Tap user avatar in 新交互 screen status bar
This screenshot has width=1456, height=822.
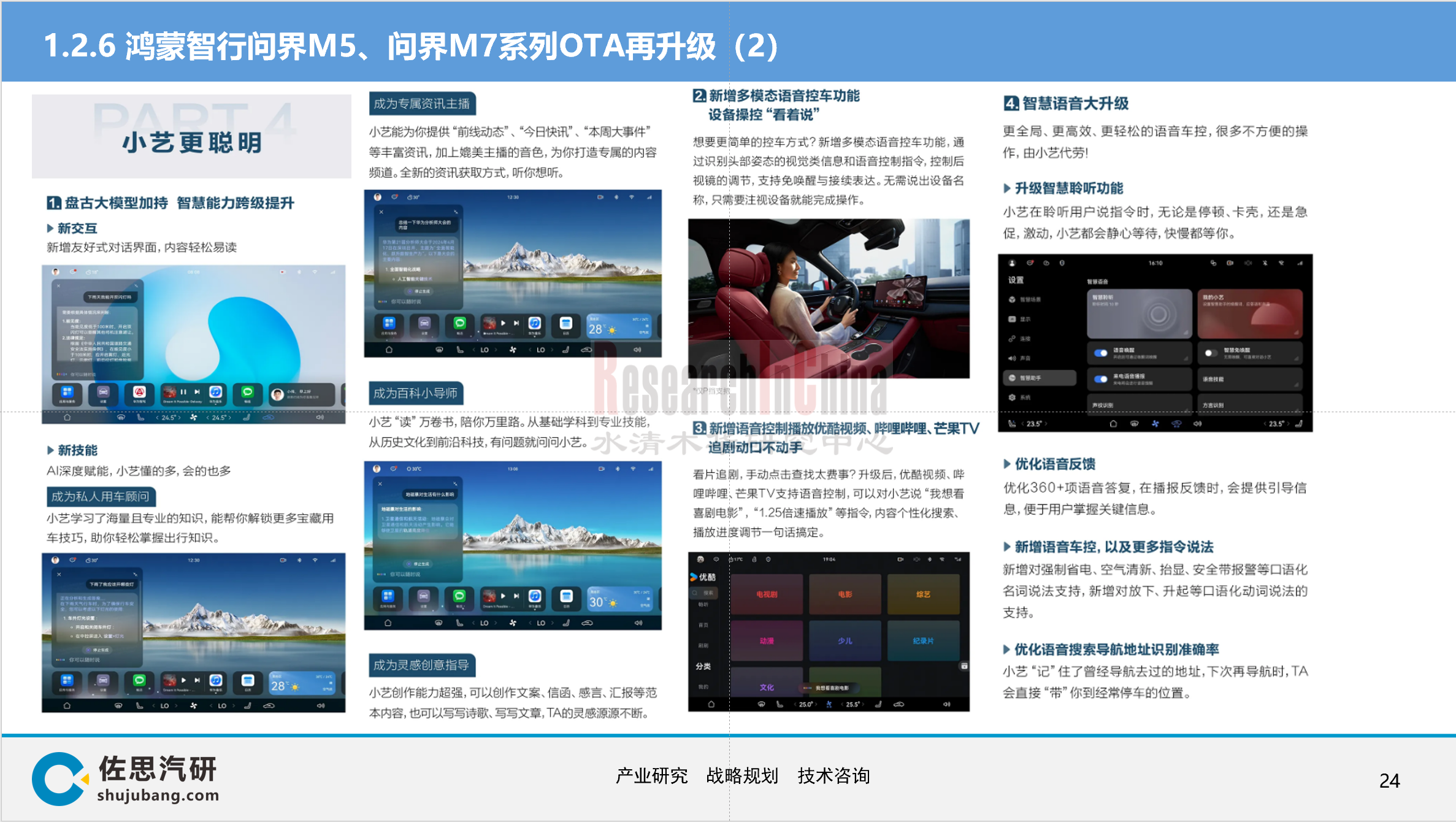pos(55,272)
